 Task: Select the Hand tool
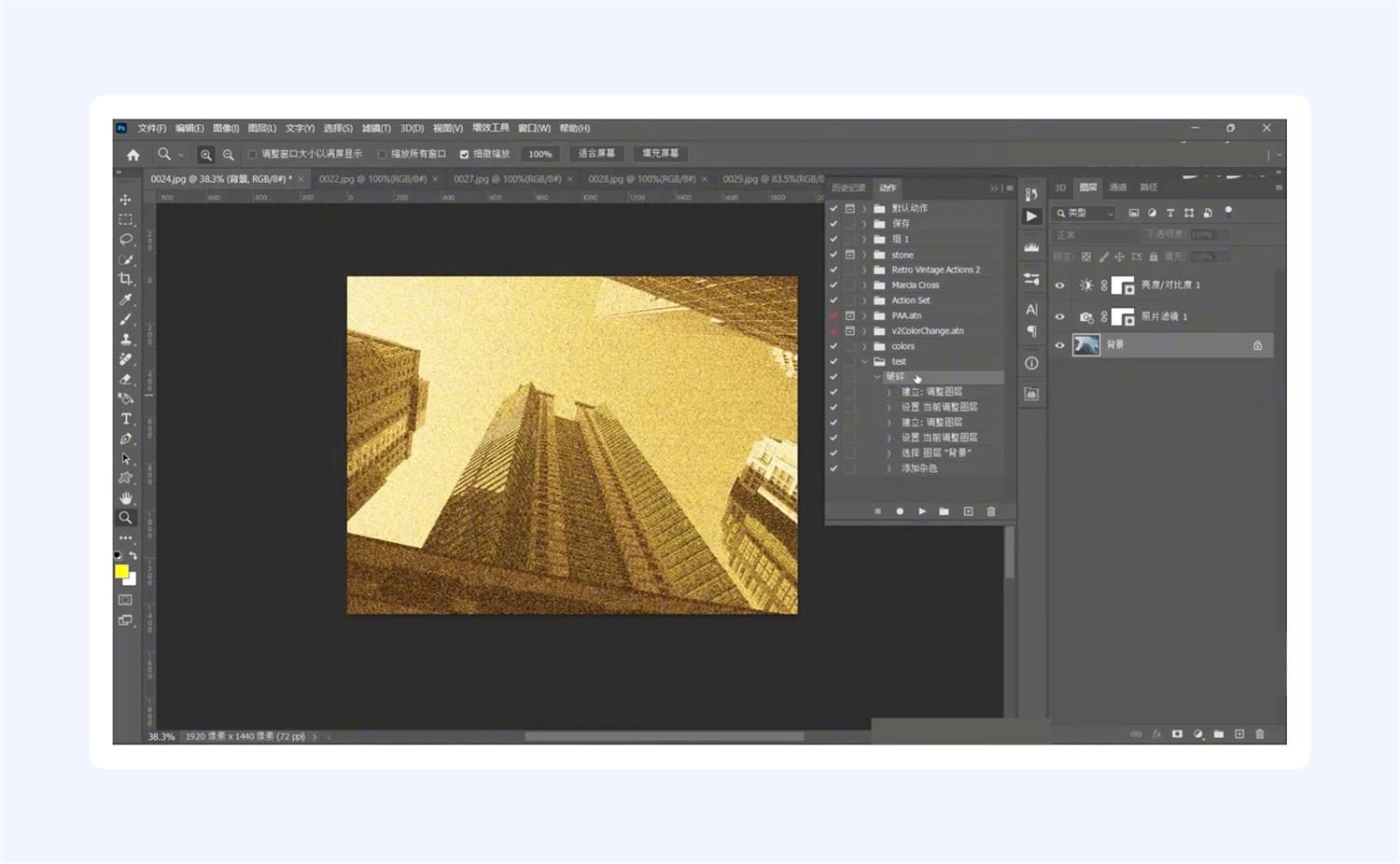pyautogui.click(x=125, y=498)
